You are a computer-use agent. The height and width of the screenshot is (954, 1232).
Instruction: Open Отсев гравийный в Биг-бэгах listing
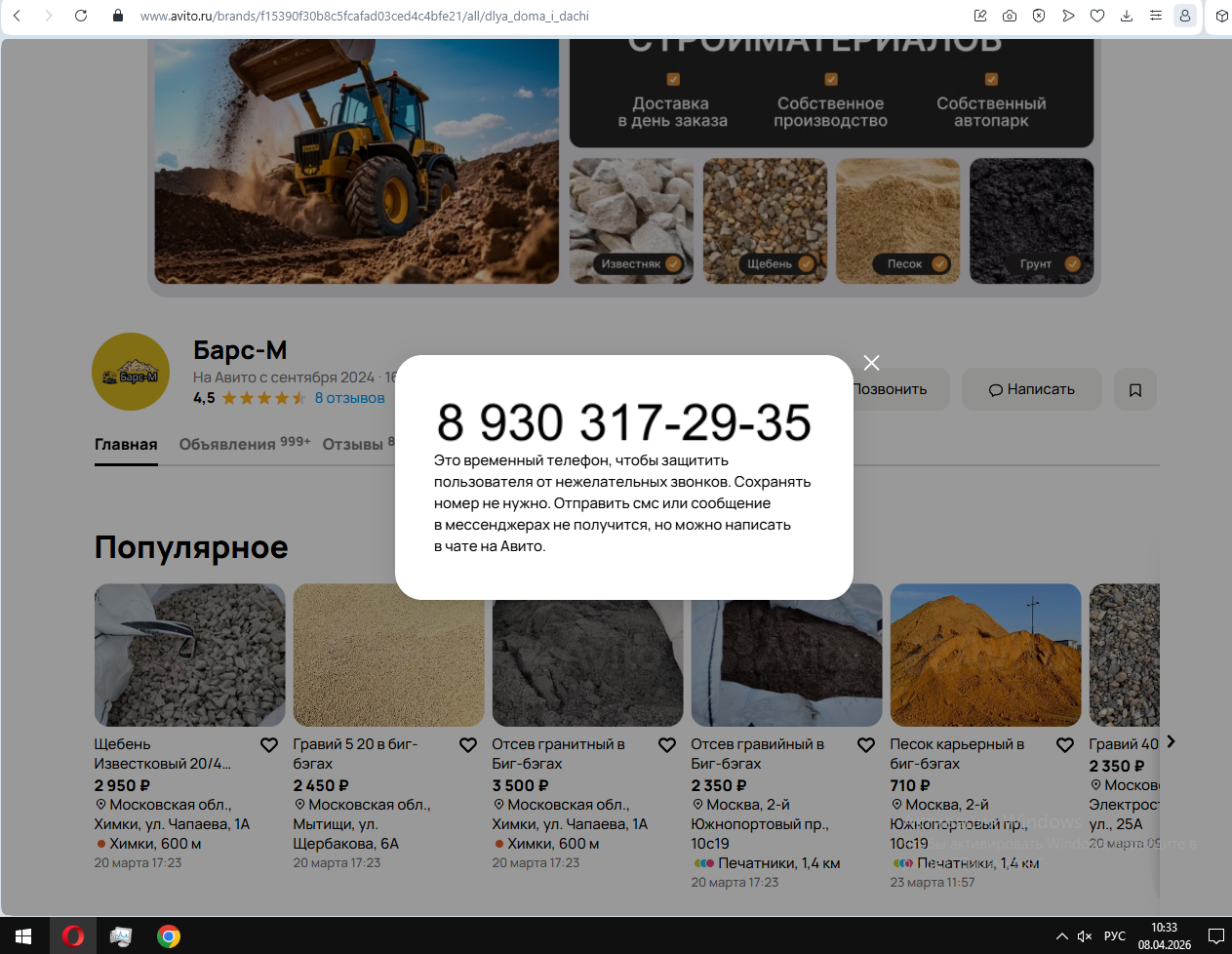click(x=758, y=754)
